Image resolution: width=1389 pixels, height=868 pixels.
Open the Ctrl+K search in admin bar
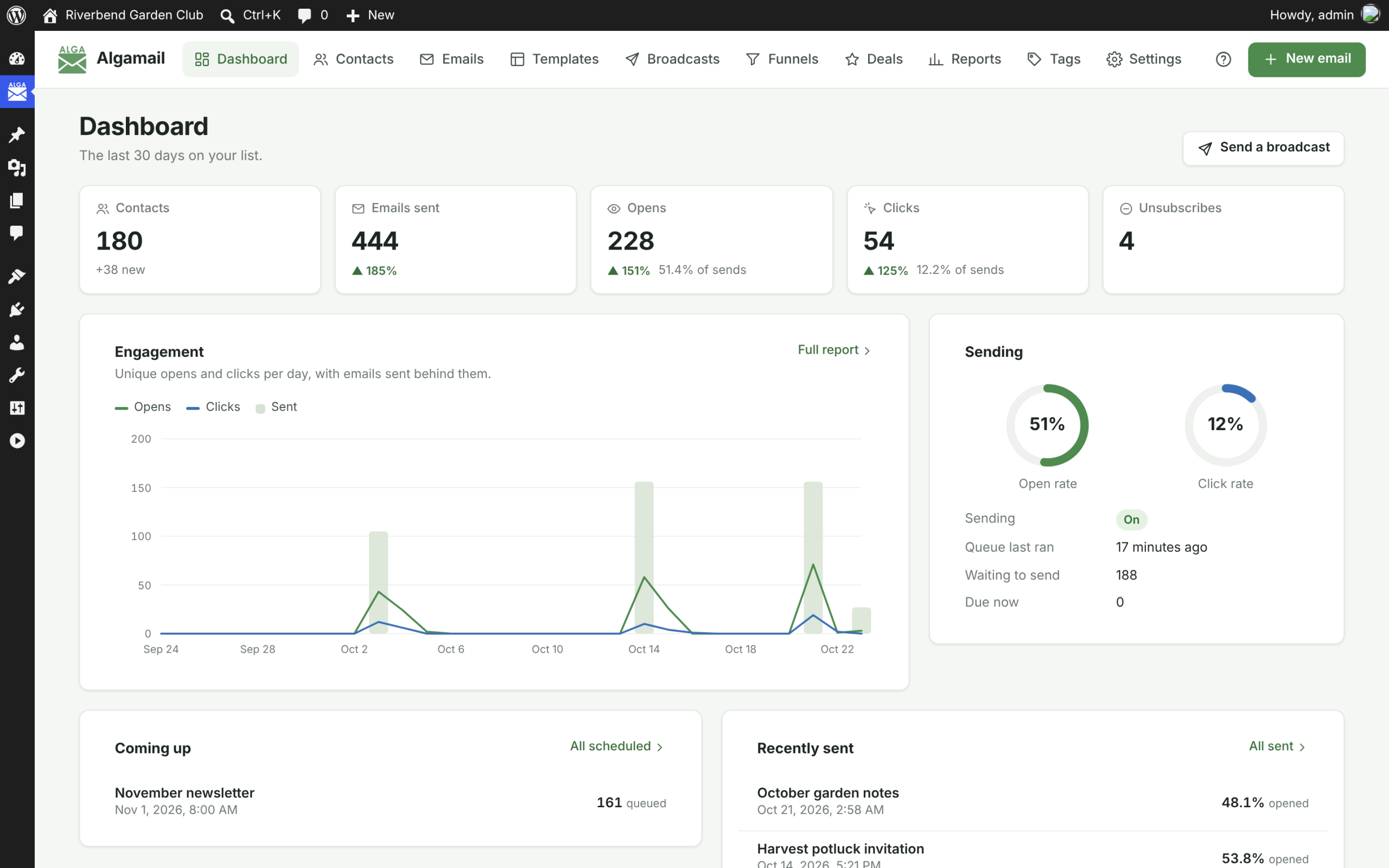point(251,15)
